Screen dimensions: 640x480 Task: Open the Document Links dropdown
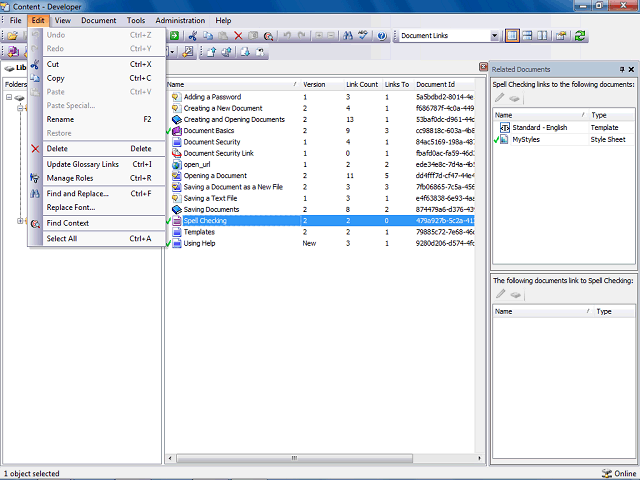coord(494,36)
